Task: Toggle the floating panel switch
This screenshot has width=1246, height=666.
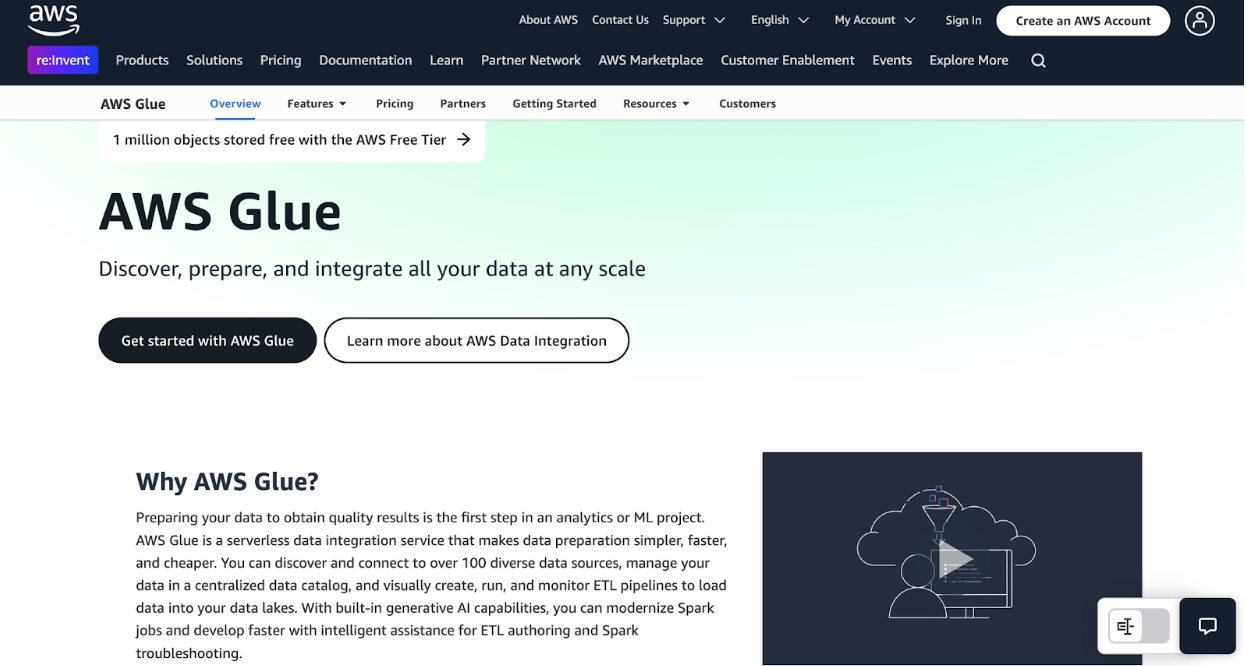Action: (1138, 626)
